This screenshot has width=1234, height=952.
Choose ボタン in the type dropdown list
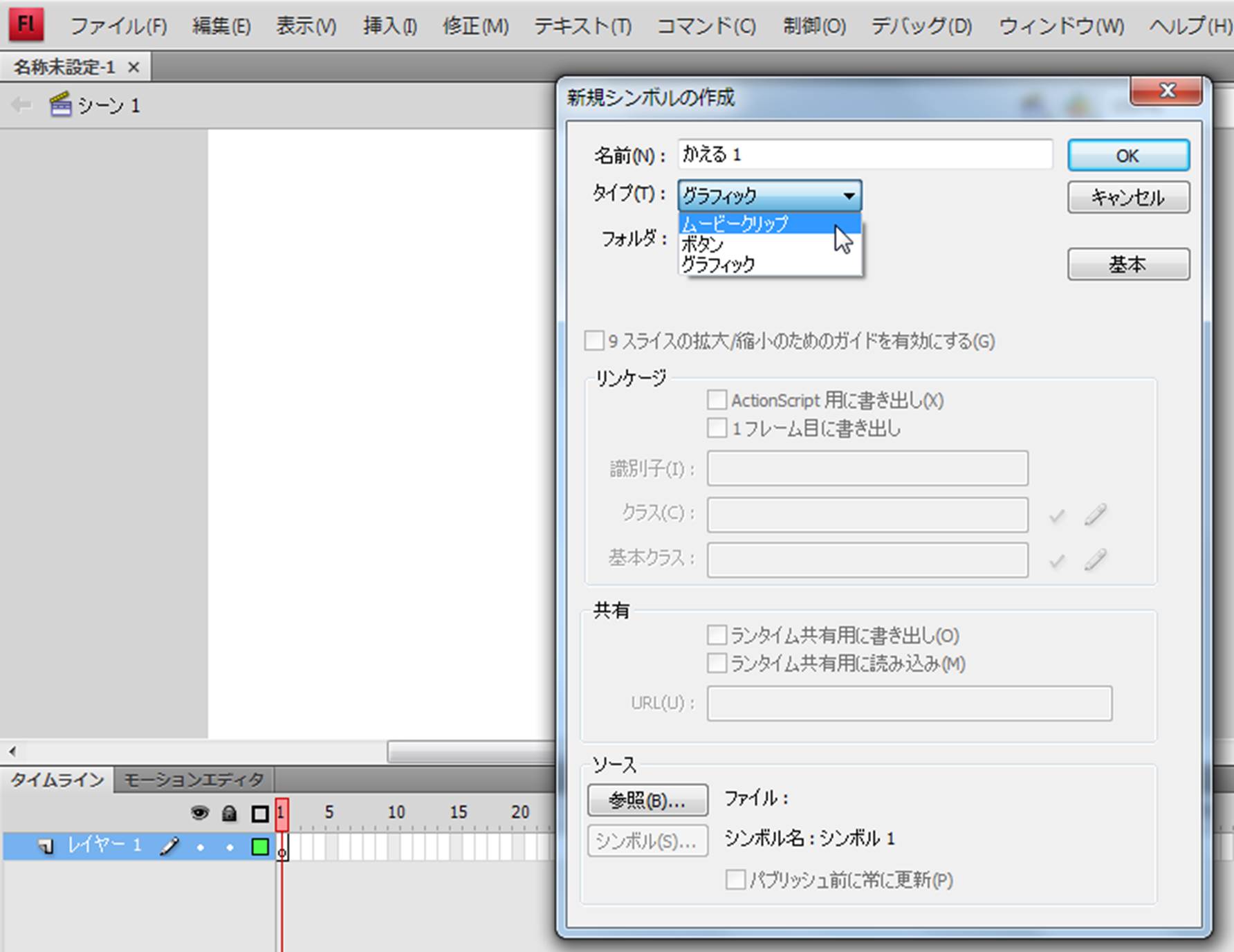(x=703, y=244)
